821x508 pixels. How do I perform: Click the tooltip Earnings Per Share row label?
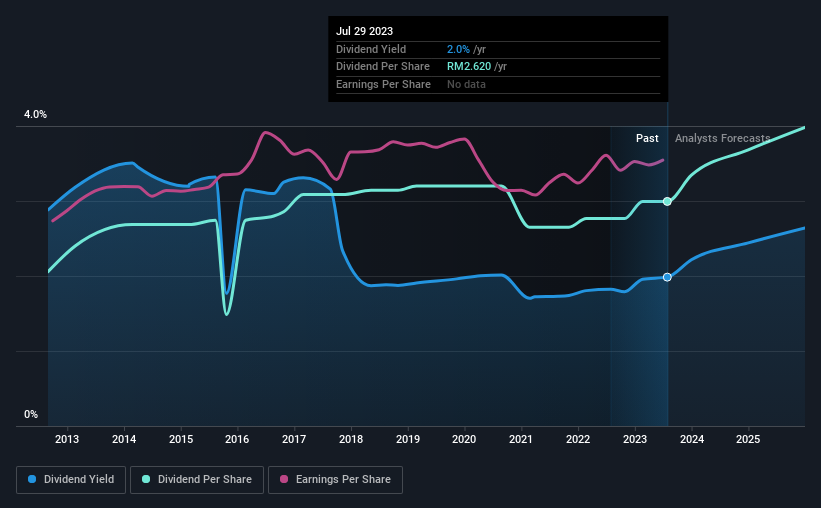click(383, 84)
